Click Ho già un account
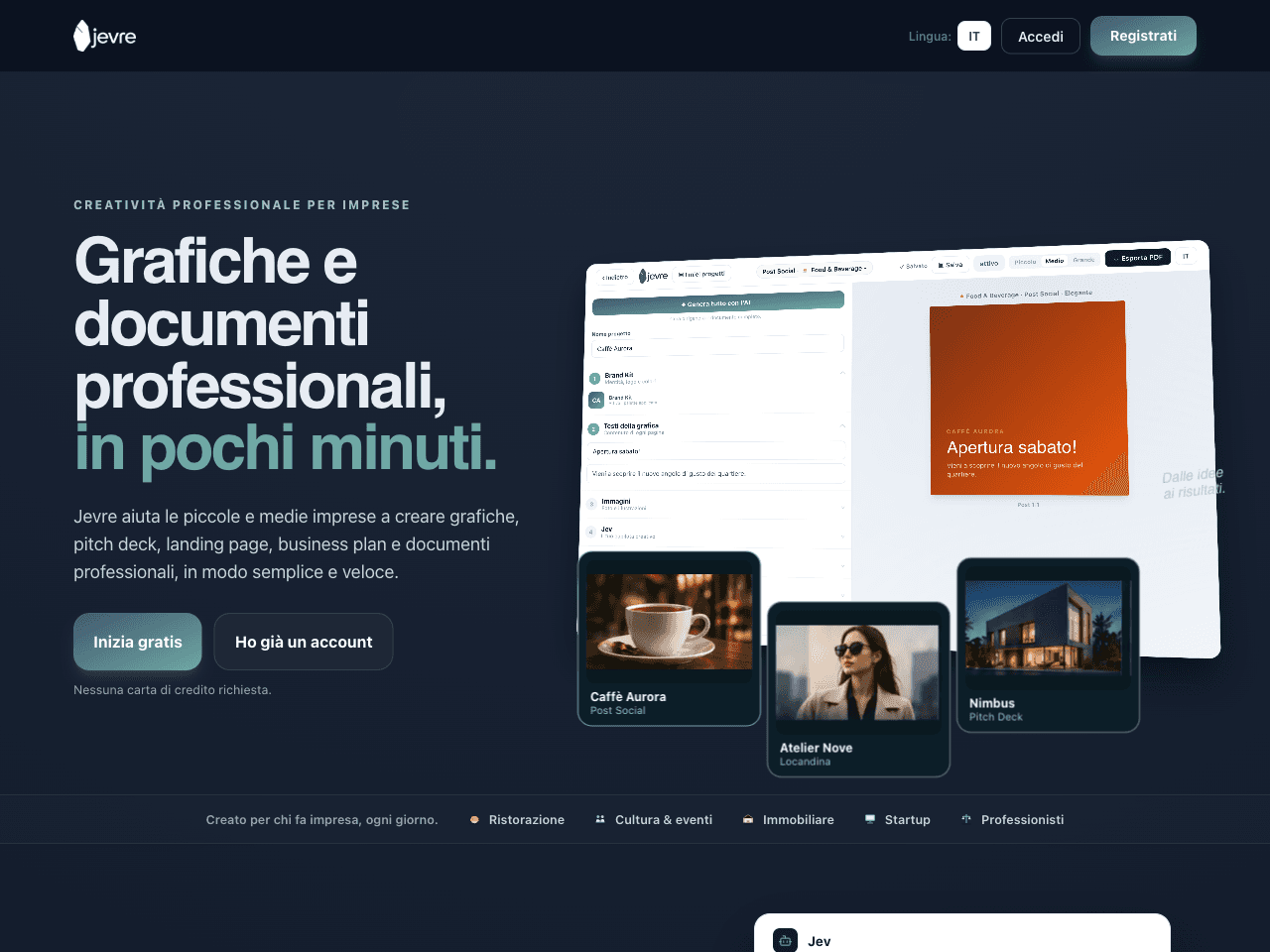The width and height of the screenshot is (1270, 952). [304, 642]
